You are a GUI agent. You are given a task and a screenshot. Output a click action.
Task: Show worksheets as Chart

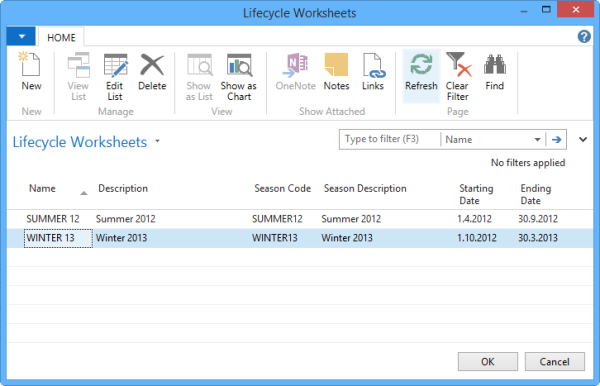[238, 77]
